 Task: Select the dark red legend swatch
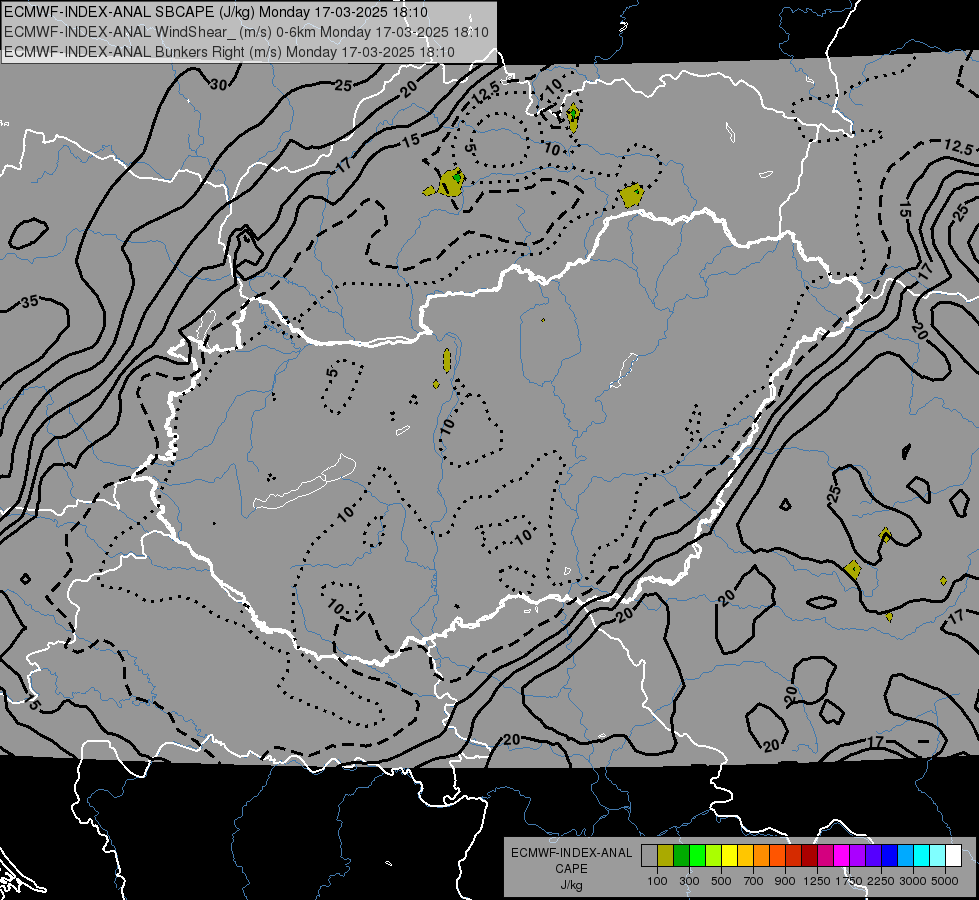click(x=809, y=855)
